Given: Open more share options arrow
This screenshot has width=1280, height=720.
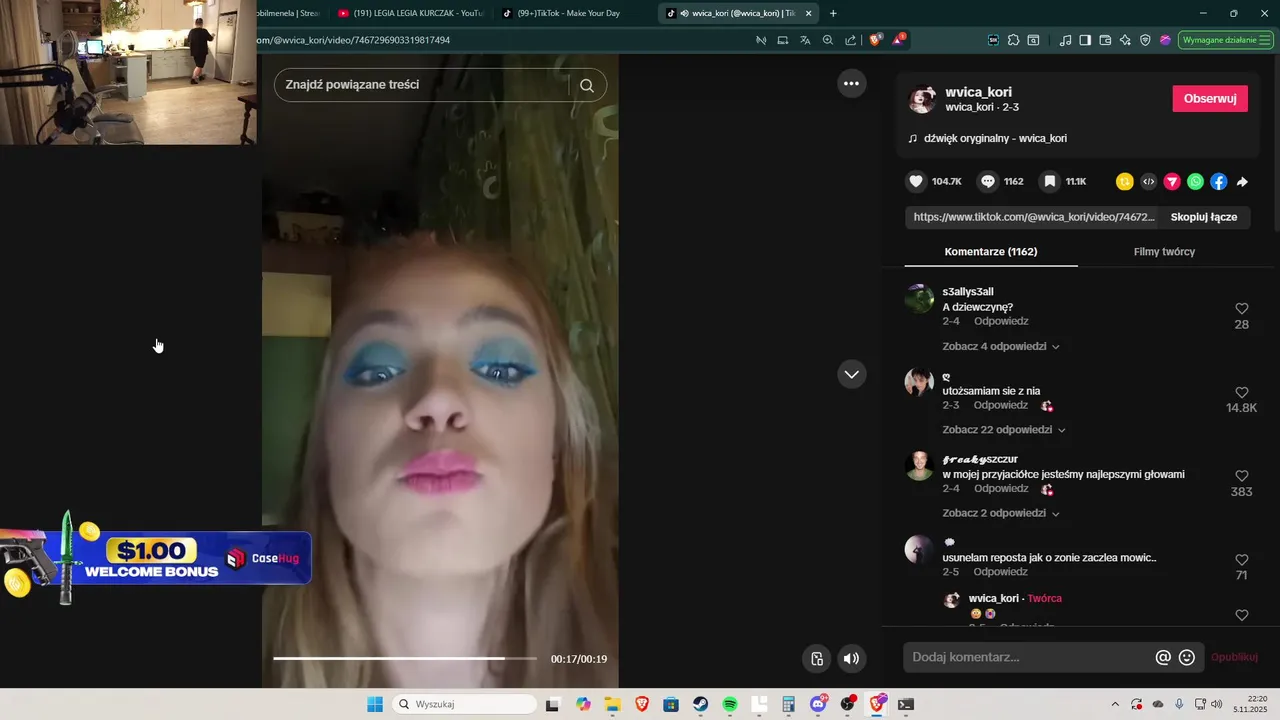Looking at the screenshot, I should [1242, 181].
